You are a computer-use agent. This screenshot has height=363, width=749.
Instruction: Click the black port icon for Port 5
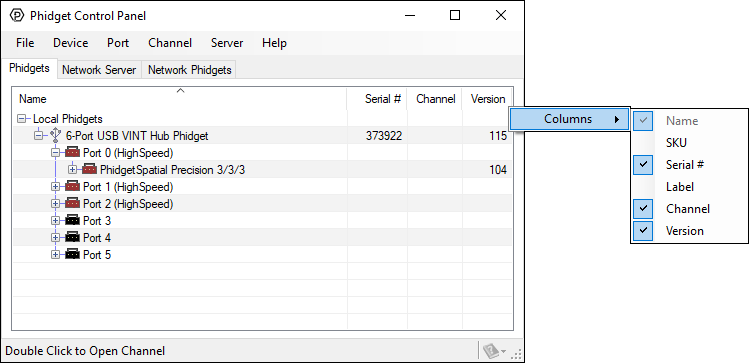pos(72,255)
